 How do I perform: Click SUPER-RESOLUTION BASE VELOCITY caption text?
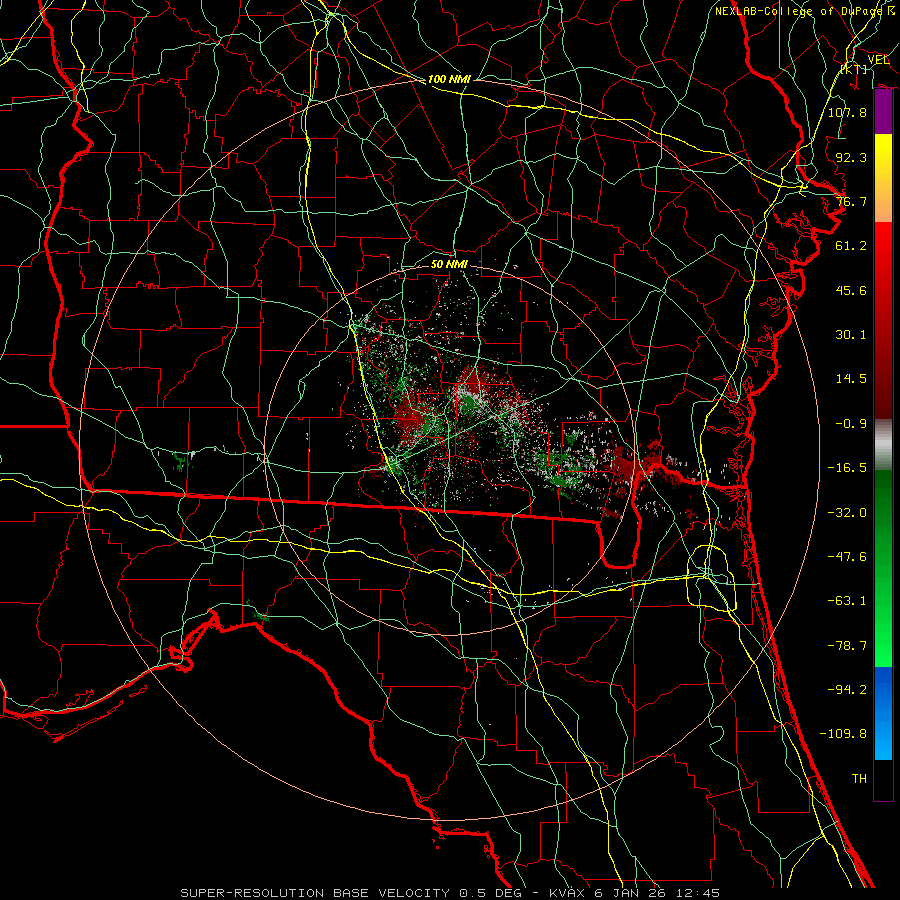tap(315, 893)
